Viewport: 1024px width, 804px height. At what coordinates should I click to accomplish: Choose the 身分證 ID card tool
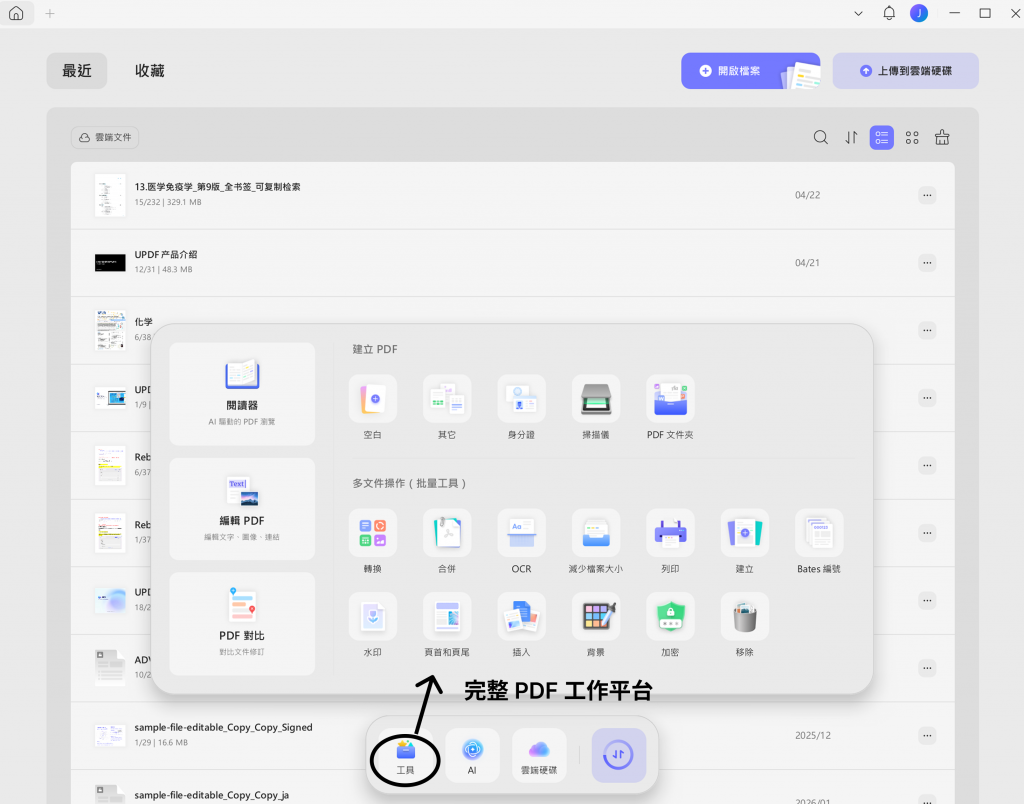(x=521, y=398)
